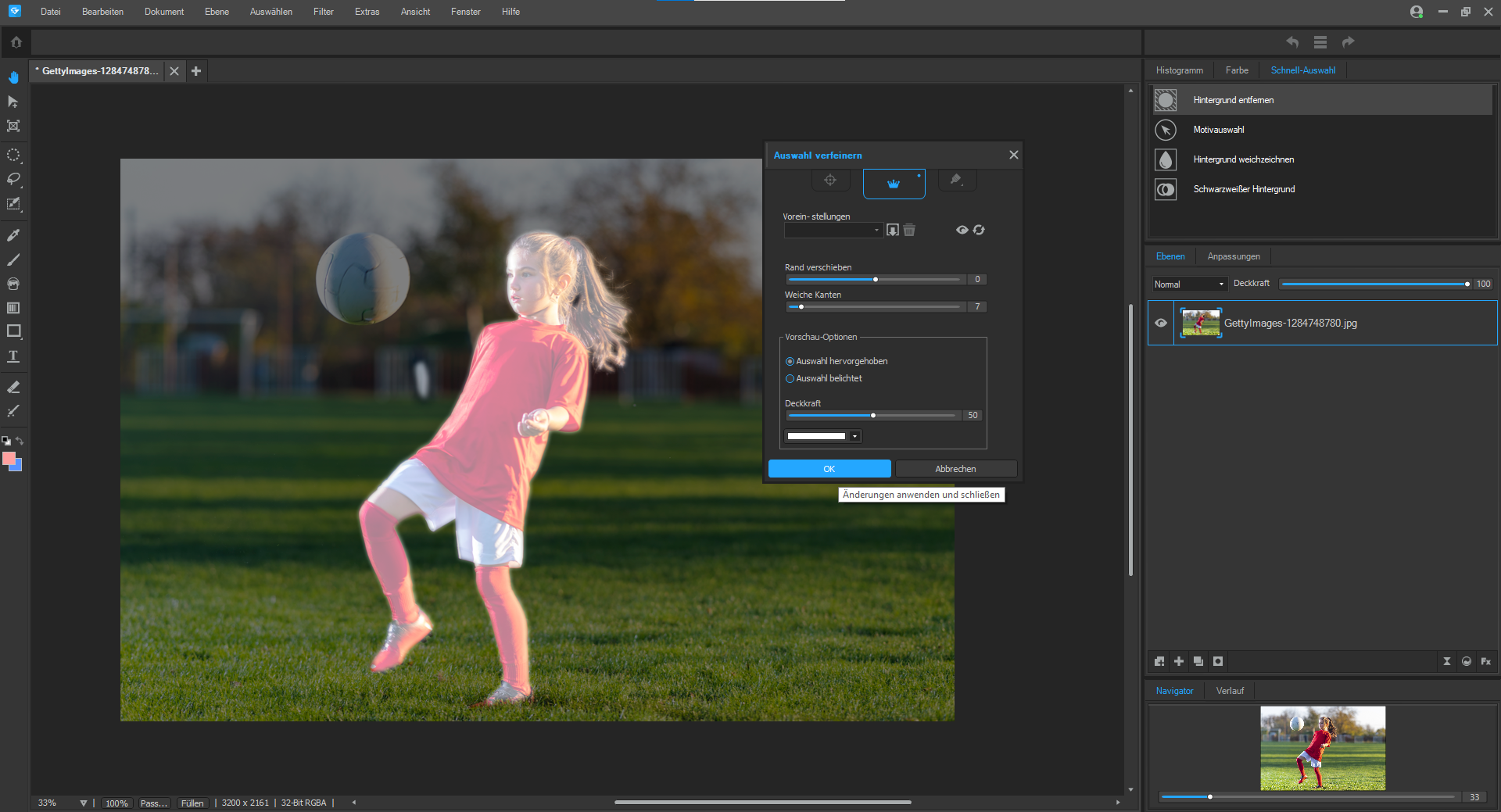The image size is (1501, 812).
Task: Confirm changes with the OK button
Action: 829,468
